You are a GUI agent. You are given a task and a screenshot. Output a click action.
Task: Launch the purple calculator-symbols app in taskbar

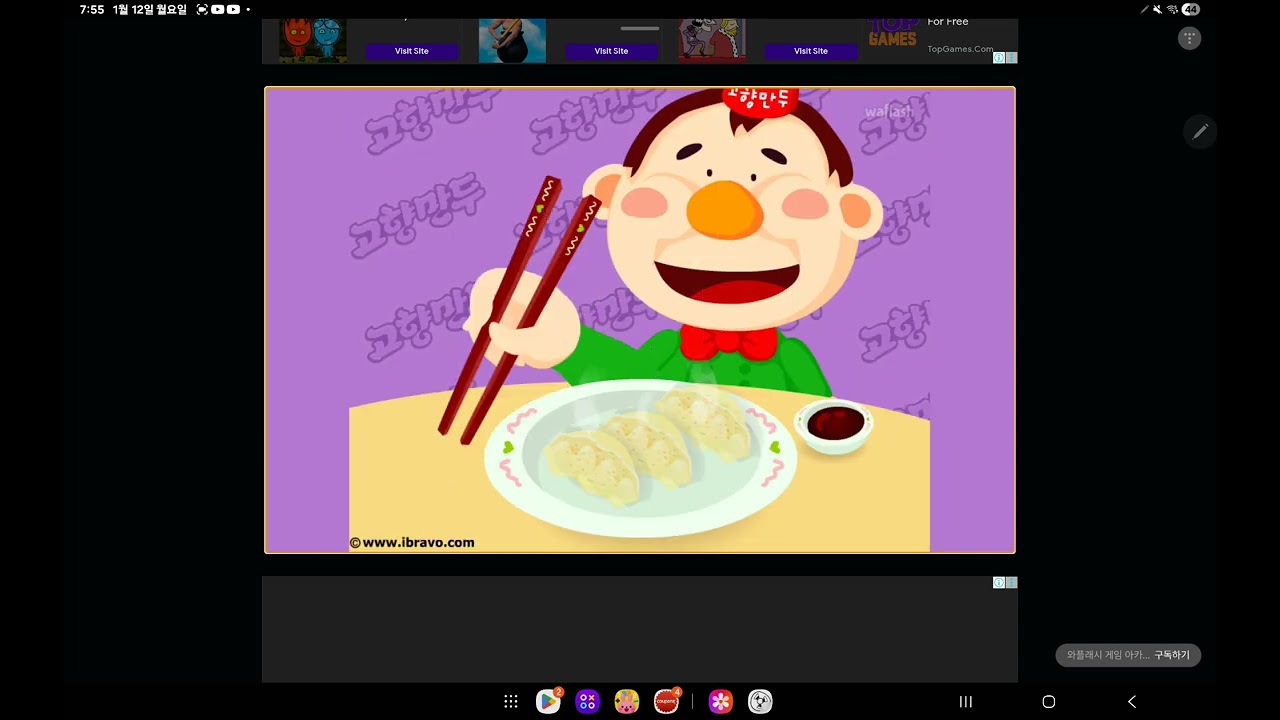point(587,702)
